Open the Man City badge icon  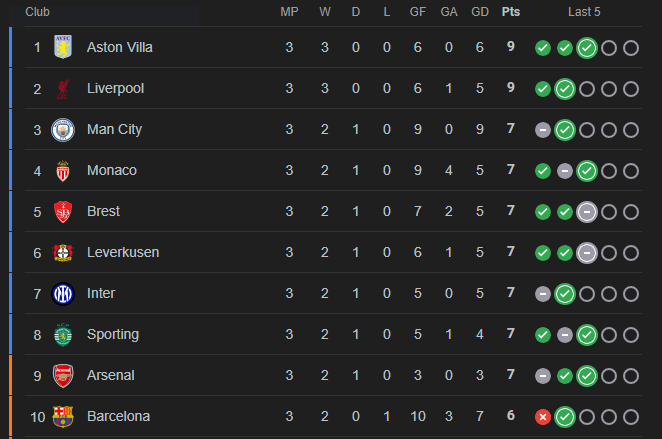coord(63,130)
